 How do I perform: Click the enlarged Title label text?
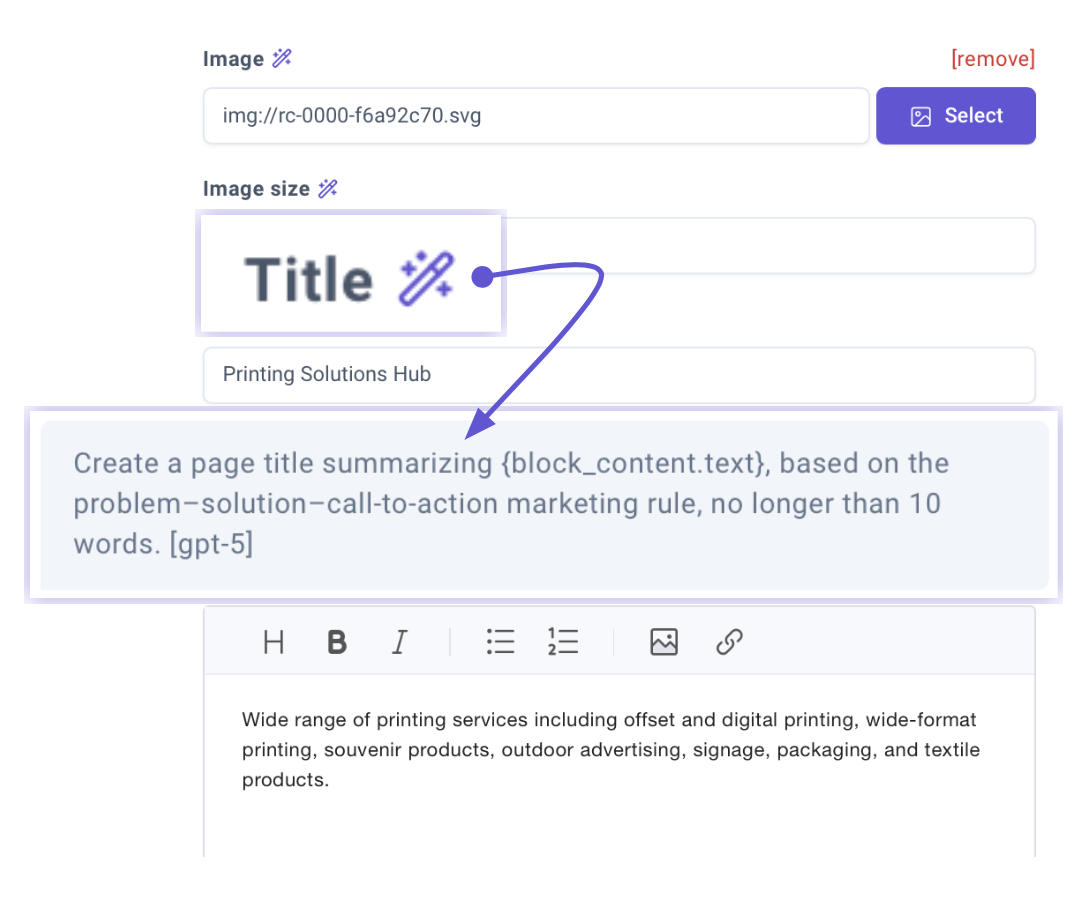click(x=308, y=278)
